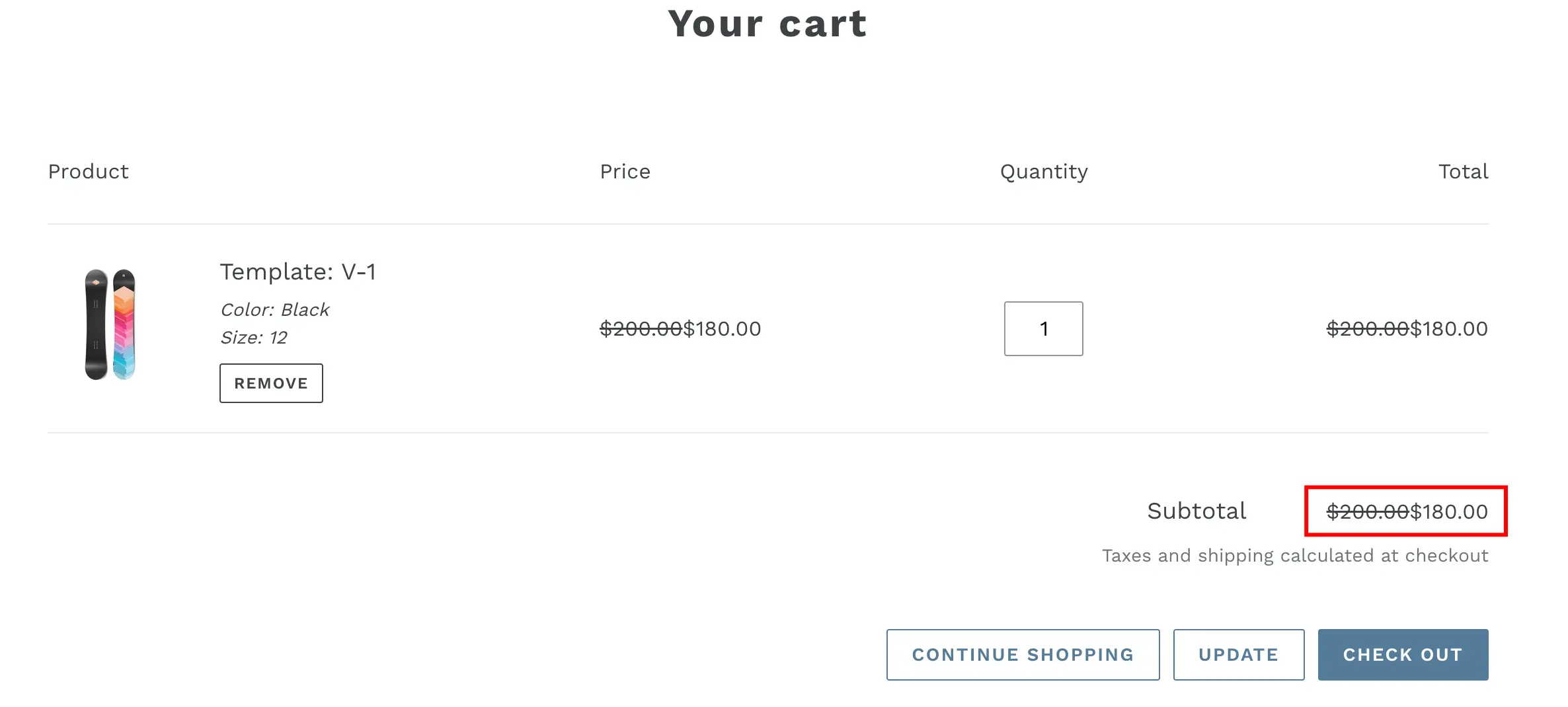The height and width of the screenshot is (707, 1568).
Task: Remove the Template: V-1 item from cart
Action: [x=271, y=383]
